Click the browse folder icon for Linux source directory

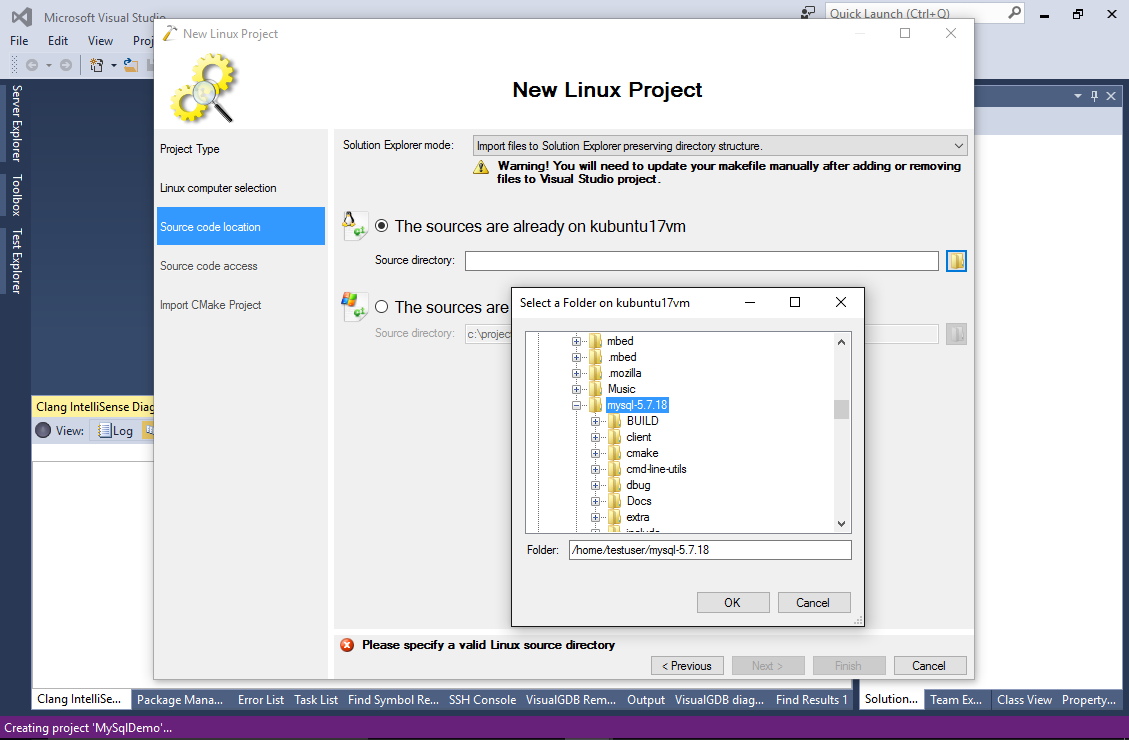point(956,261)
